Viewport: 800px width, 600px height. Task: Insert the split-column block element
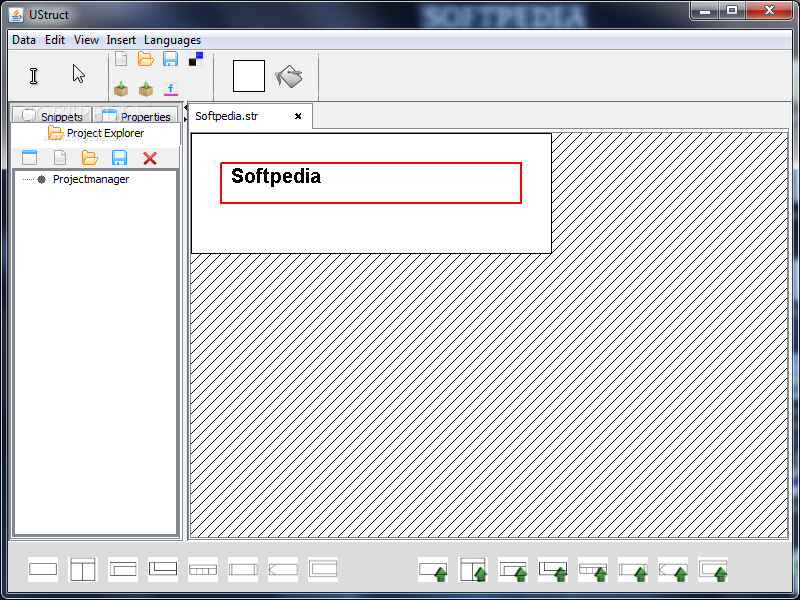point(83,569)
